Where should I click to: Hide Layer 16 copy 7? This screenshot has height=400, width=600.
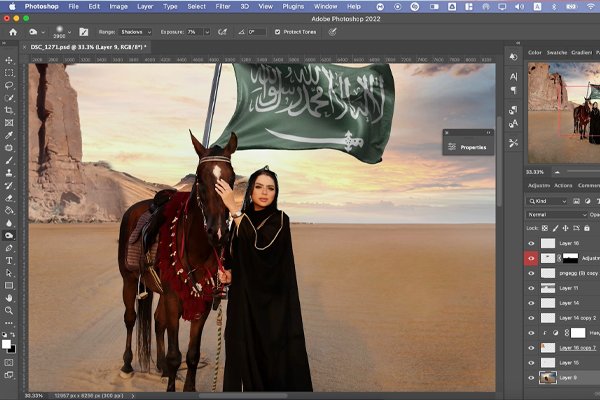(x=531, y=348)
